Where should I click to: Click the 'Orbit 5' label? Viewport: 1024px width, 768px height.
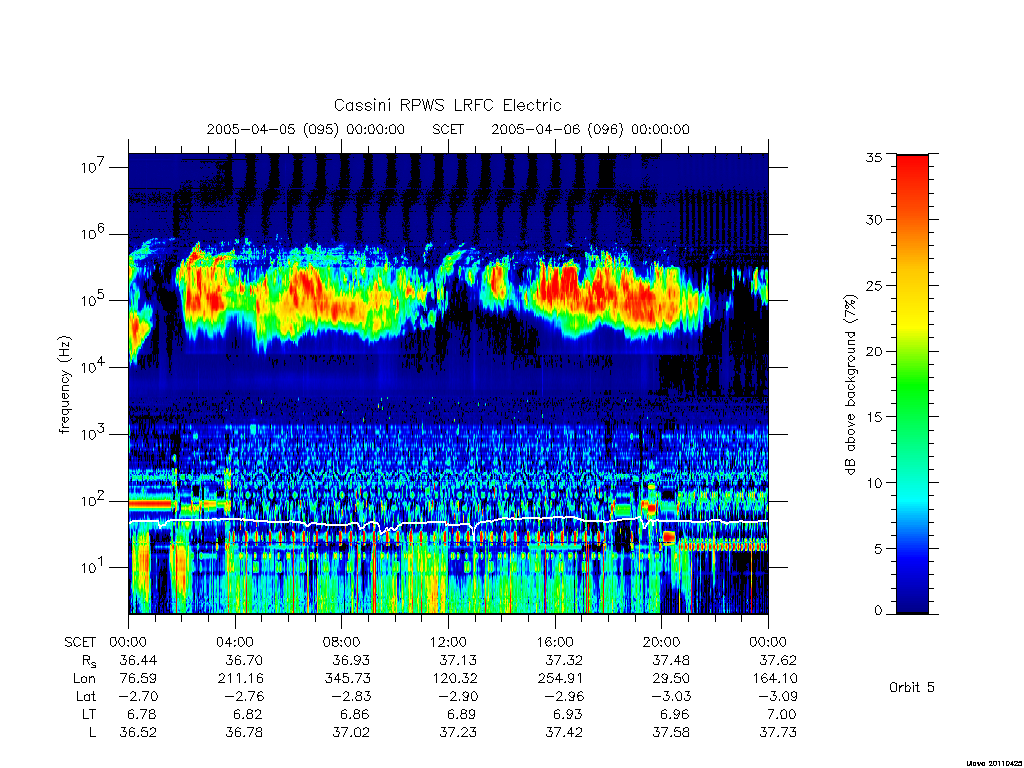(x=912, y=687)
